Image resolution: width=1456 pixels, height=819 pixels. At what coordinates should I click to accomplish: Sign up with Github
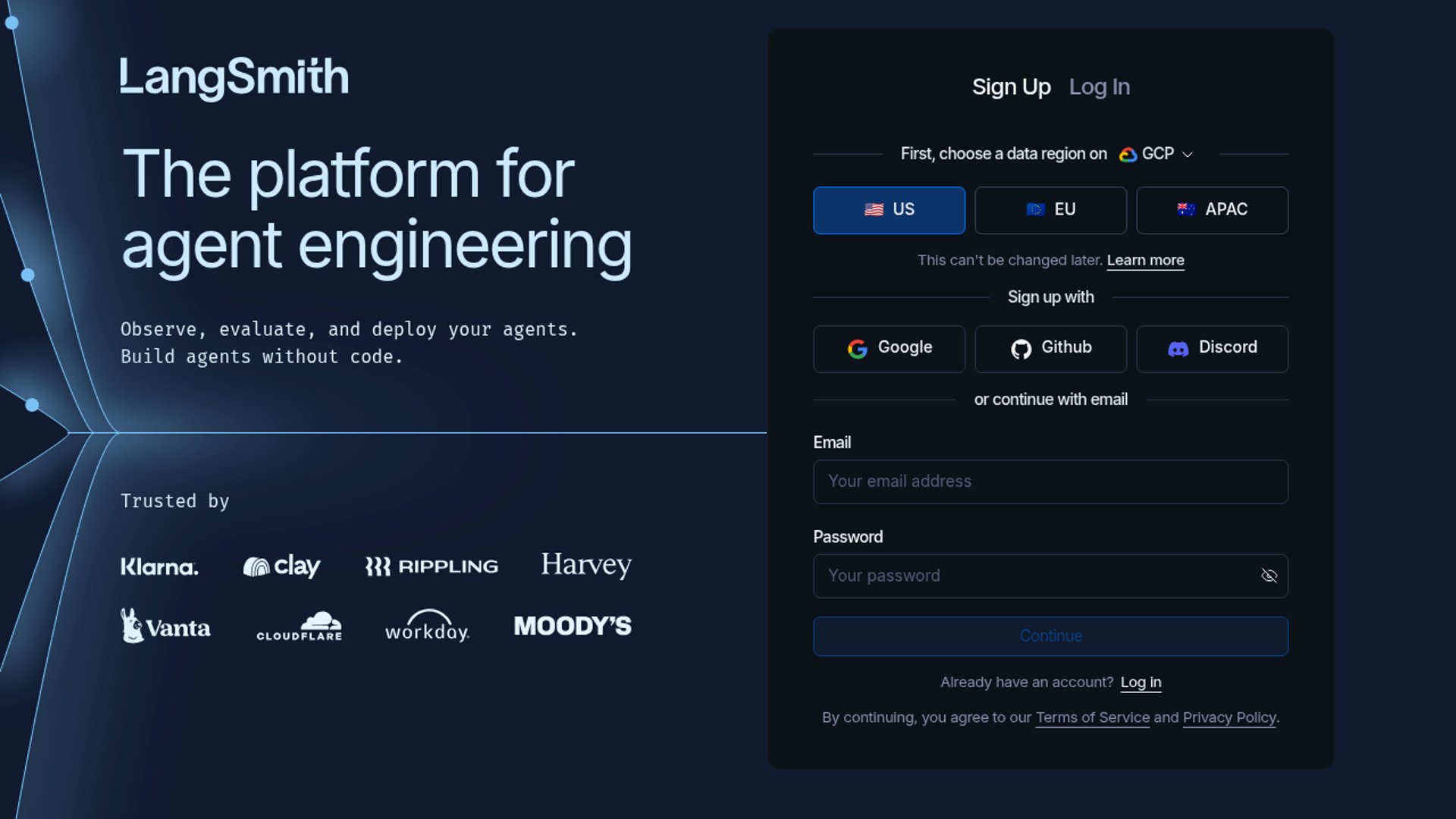(x=1050, y=349)
